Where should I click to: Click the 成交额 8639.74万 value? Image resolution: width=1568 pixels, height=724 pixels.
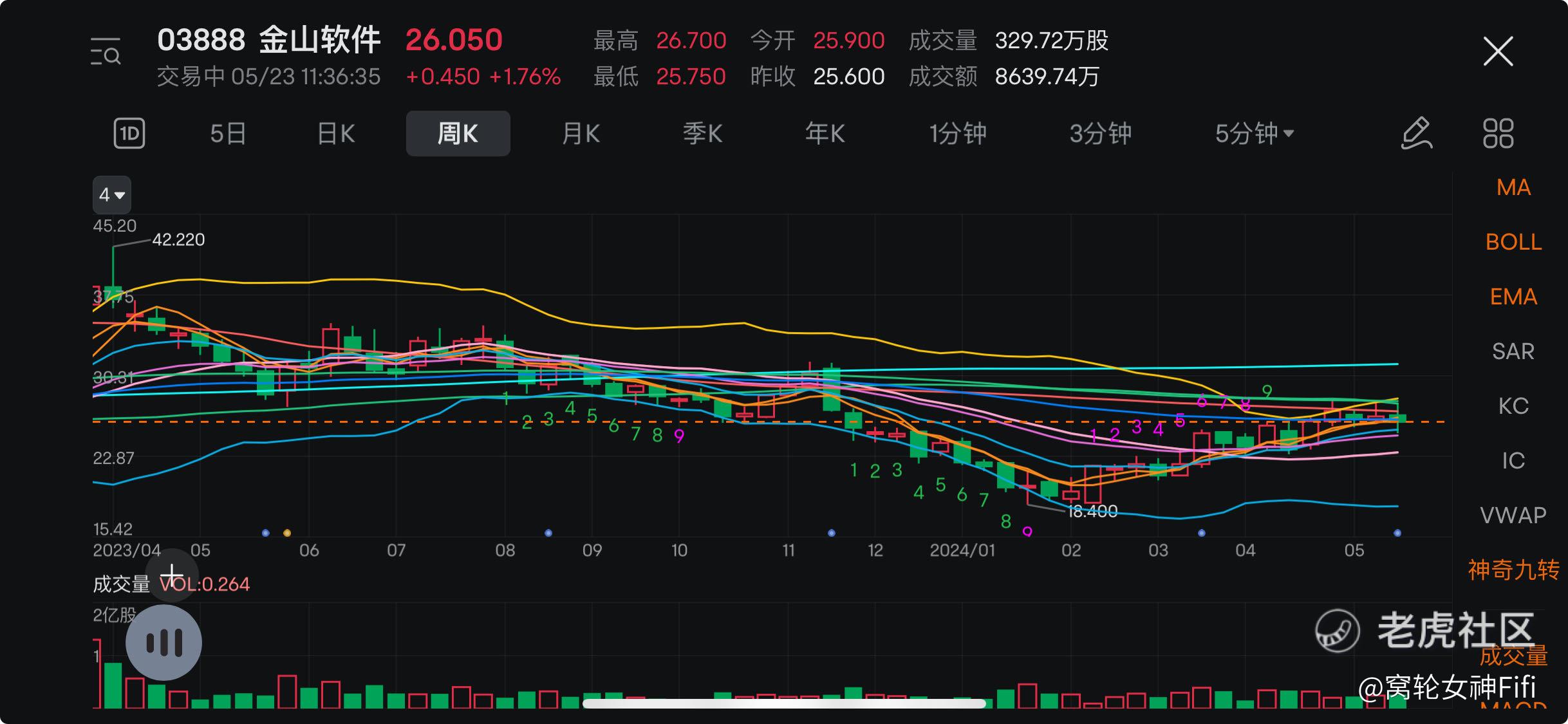coord(1047,77)
